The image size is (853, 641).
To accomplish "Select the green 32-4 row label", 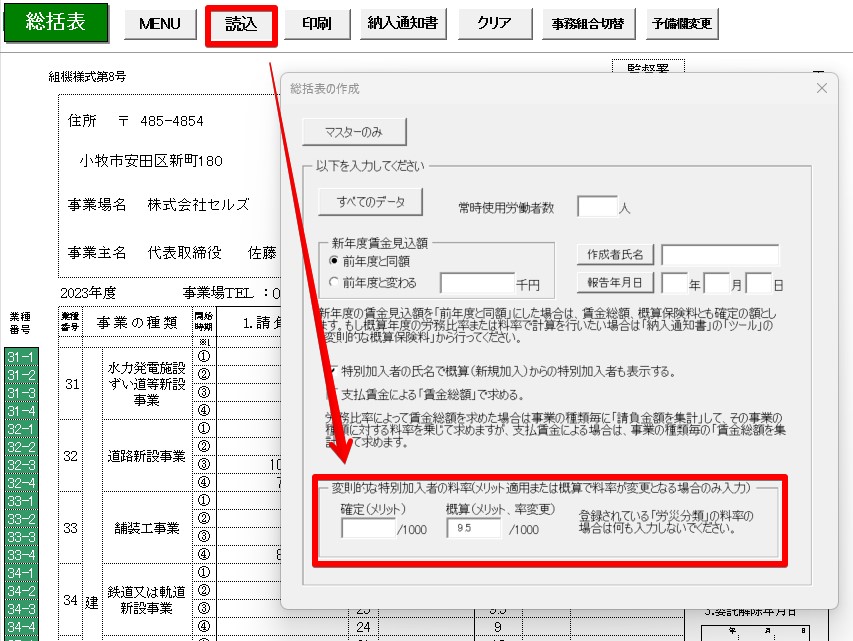I will pos(21,483).
